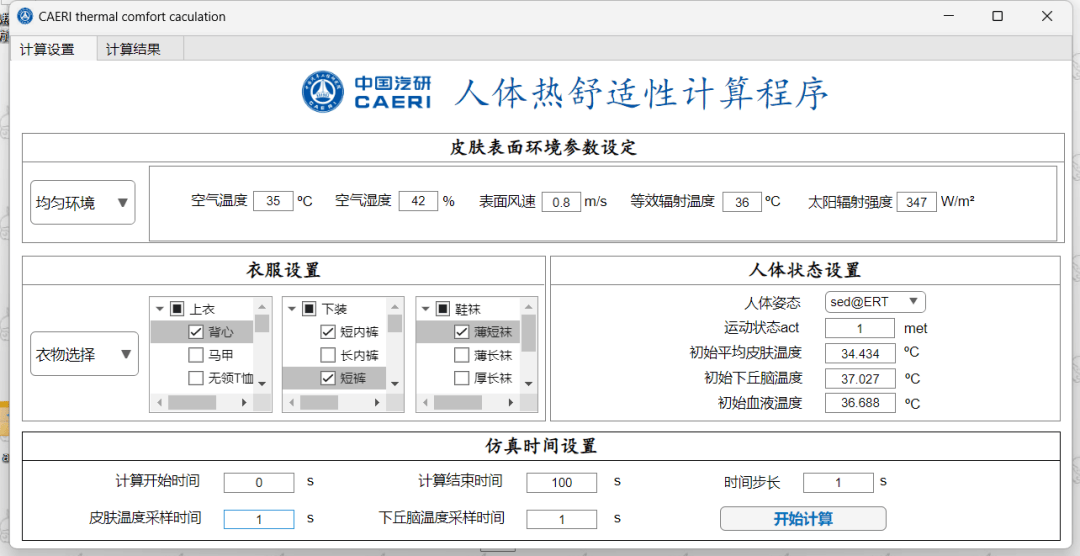Click the CAERI logo in the header

click(x=366, y=92)
